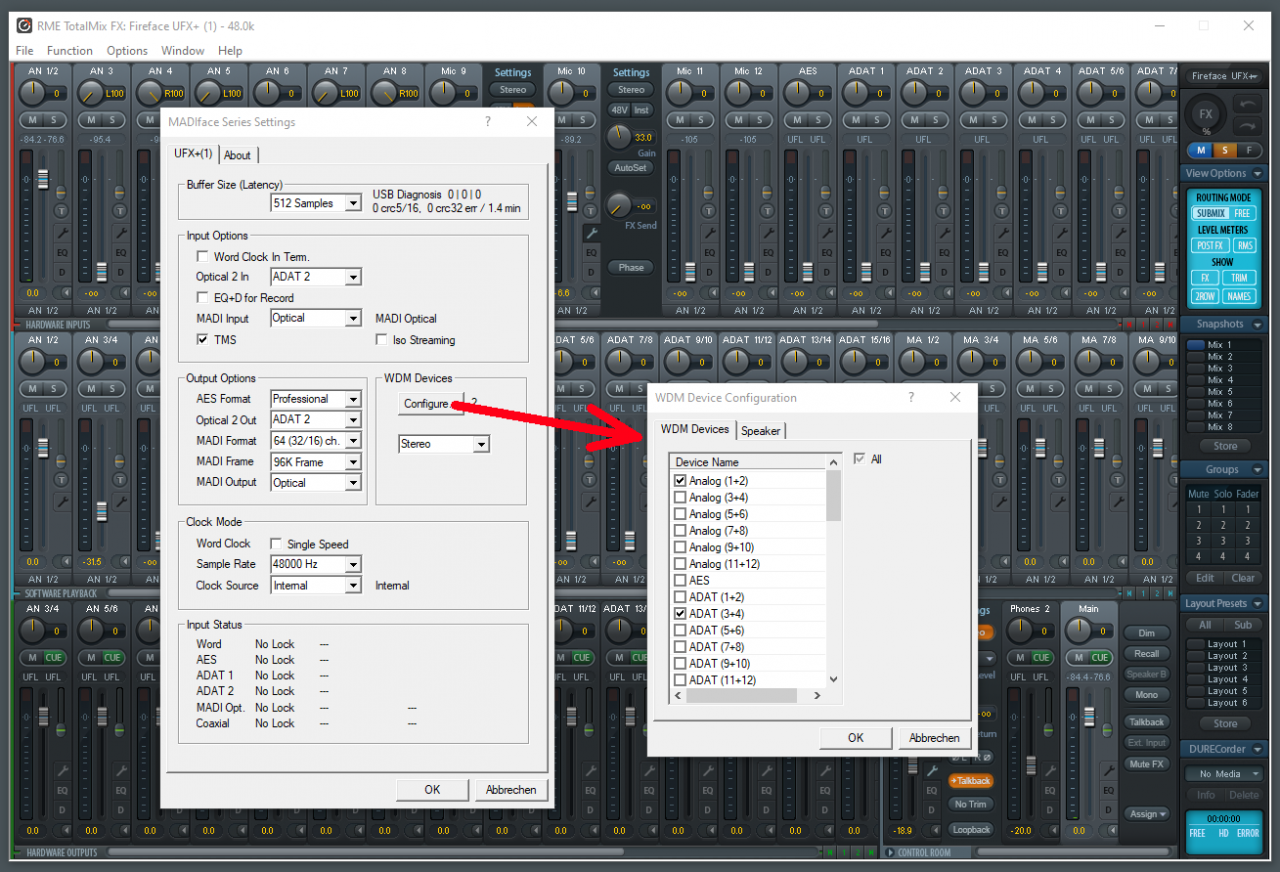The width and height of the screenshot is (1280, 872).
Task: Turn the Mic 10 Gain knob
Action: tap(618, 137)
